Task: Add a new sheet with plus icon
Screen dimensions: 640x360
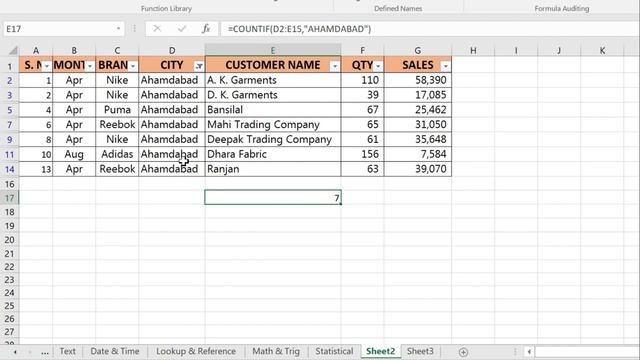Action: (x=463, y=352)
